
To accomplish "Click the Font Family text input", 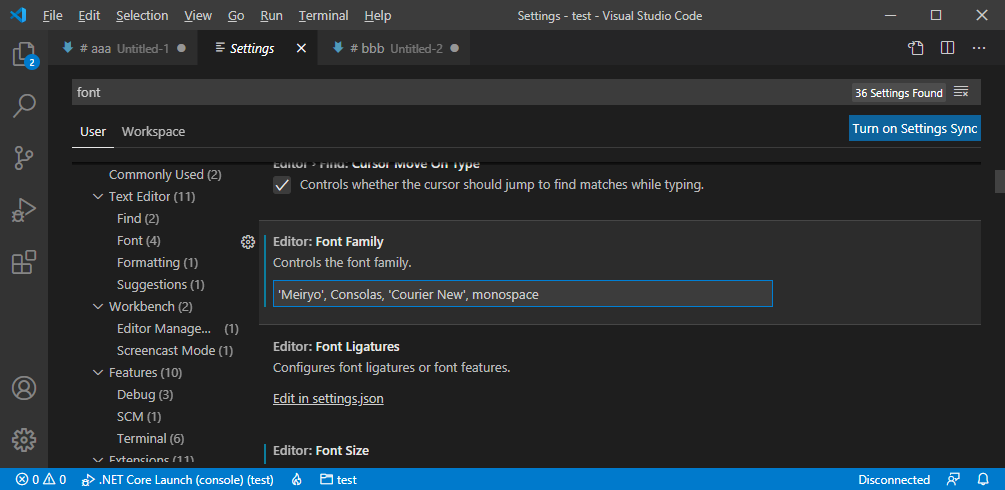I will 522,294.
